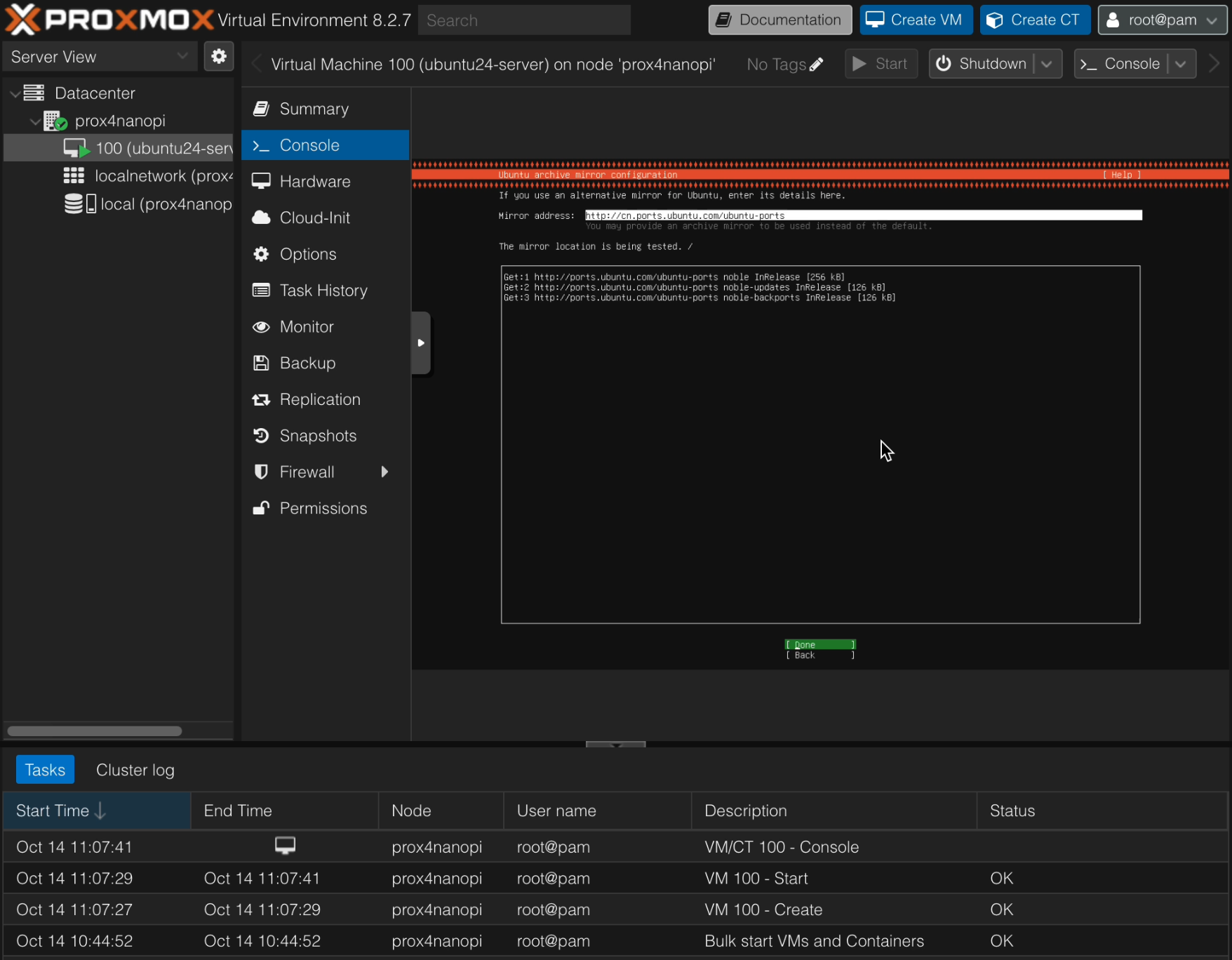This screenshot has height=960, width=1232.
Task: Open the Hardware section
Action: (x=314, y=182)
